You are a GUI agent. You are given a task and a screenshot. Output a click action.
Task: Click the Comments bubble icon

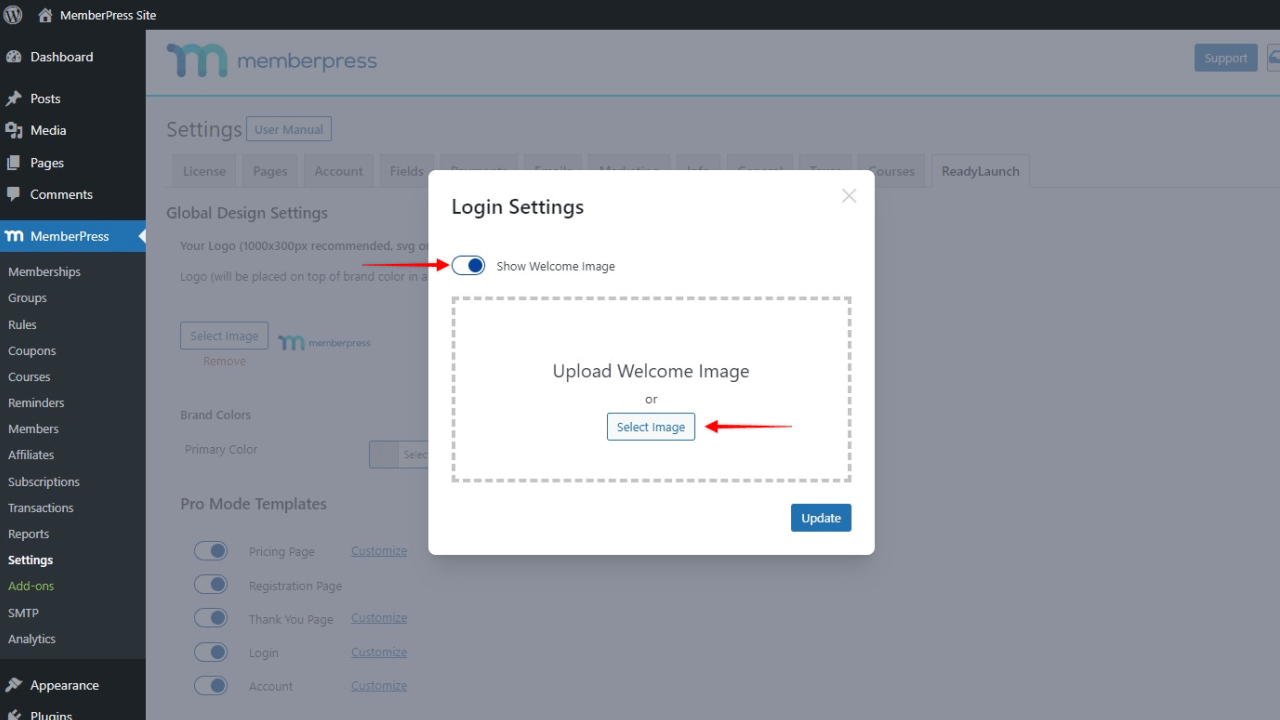14,195
